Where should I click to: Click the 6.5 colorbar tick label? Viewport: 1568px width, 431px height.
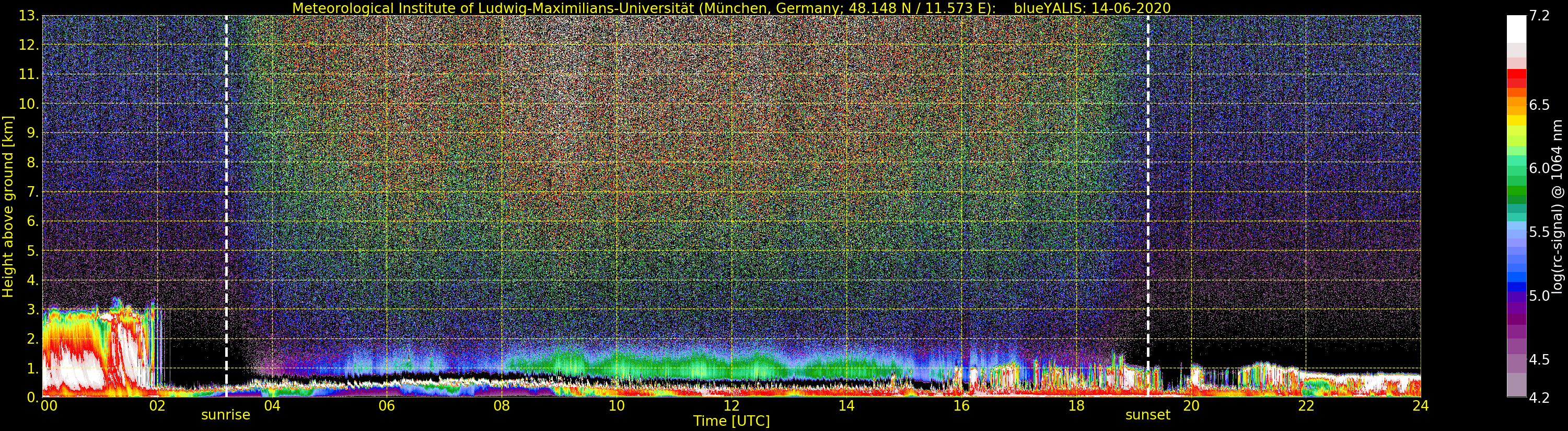pyautogui.click(x=1539, y=105)
